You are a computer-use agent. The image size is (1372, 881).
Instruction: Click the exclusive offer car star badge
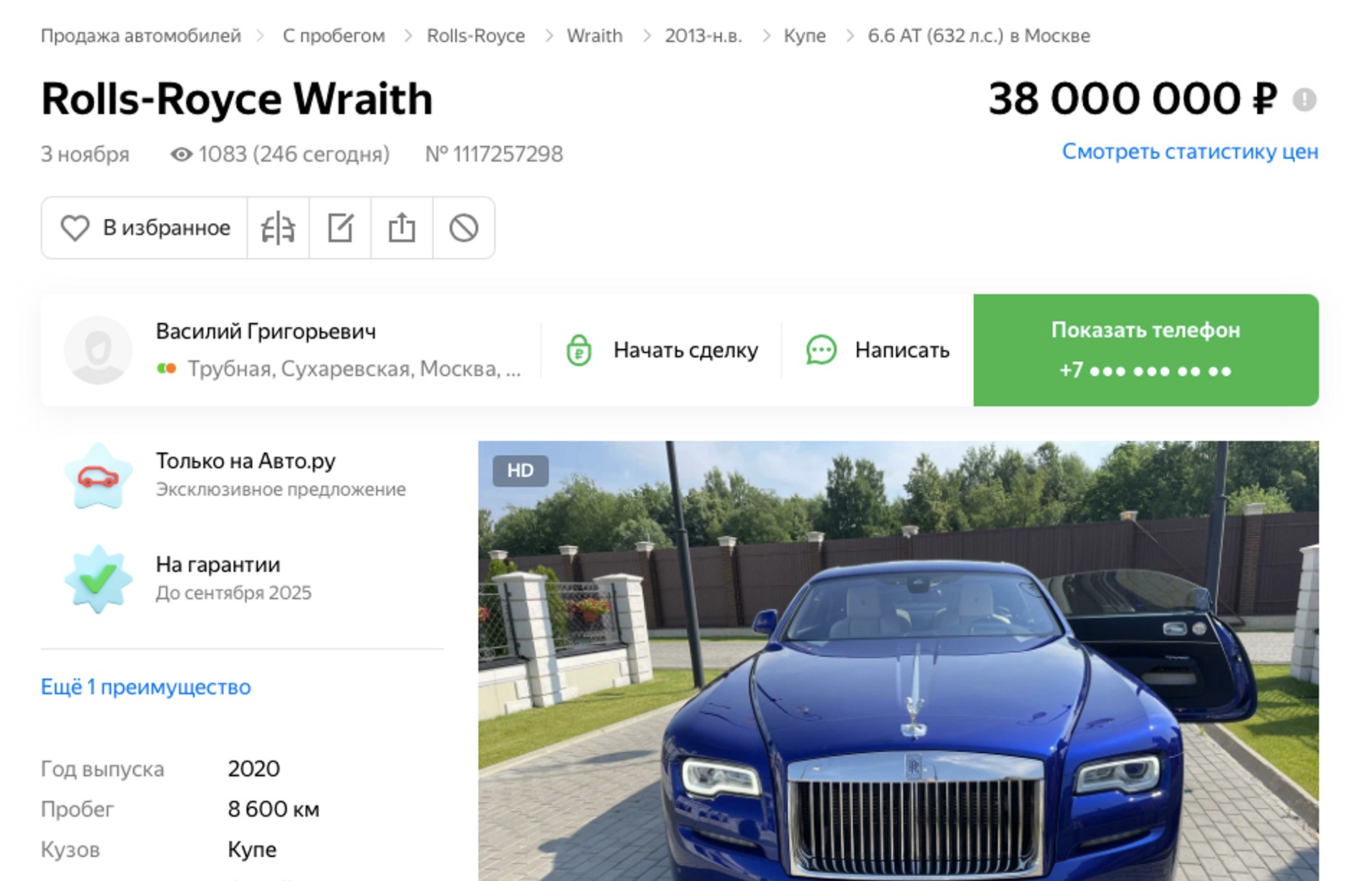point(98,476)
